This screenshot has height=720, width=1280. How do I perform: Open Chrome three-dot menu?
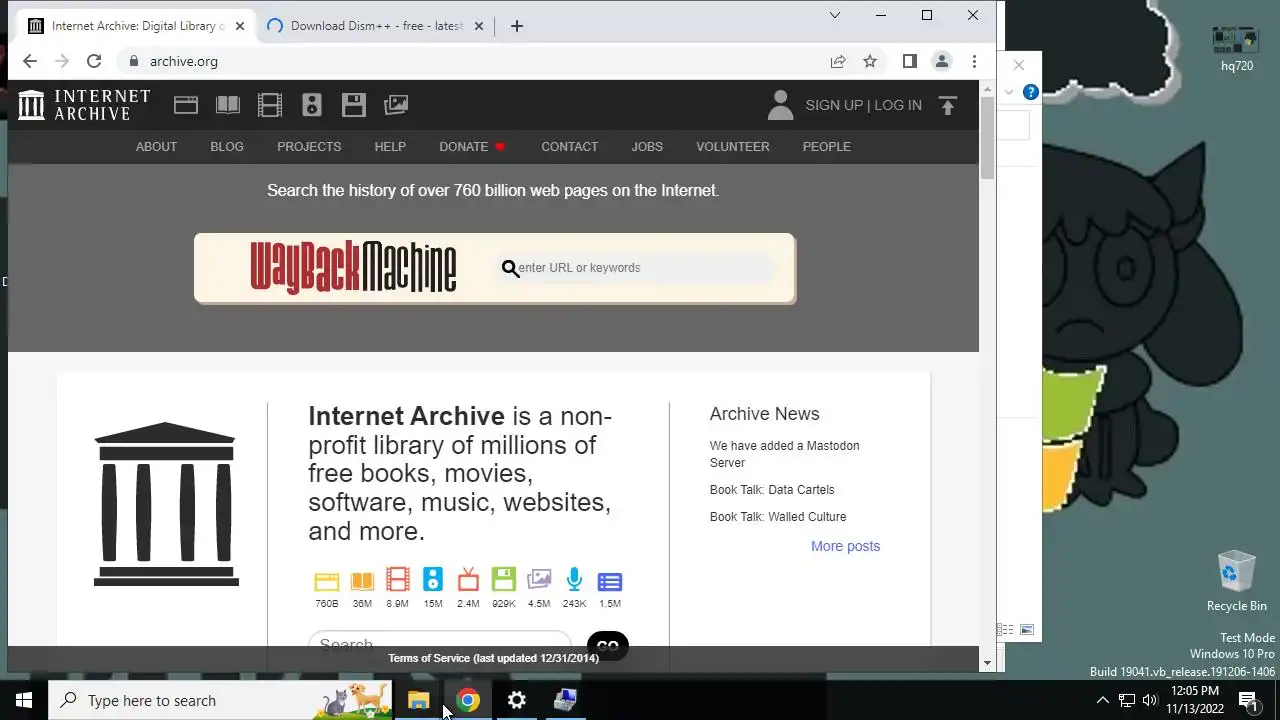pos(974,61)
